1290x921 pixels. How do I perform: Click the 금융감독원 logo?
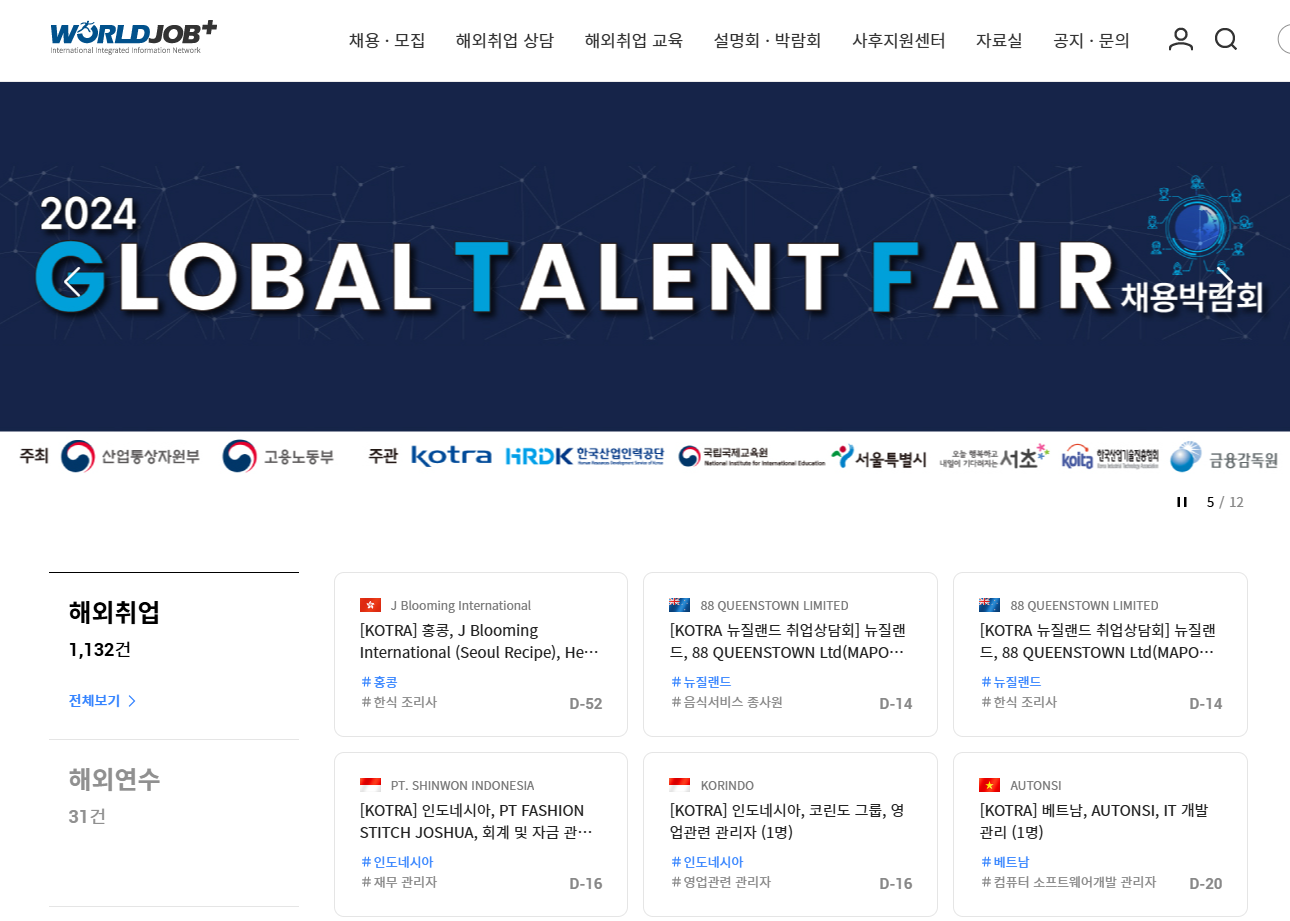pyautogui.click(x=1224, y=458)
